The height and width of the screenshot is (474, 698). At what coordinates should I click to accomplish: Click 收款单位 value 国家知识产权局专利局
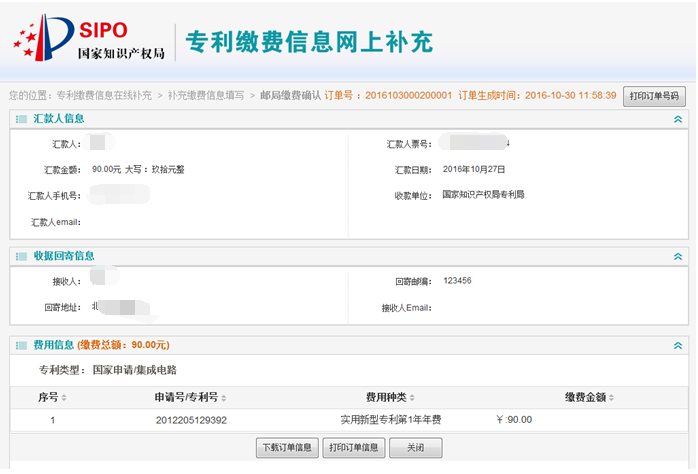(483, 194)
